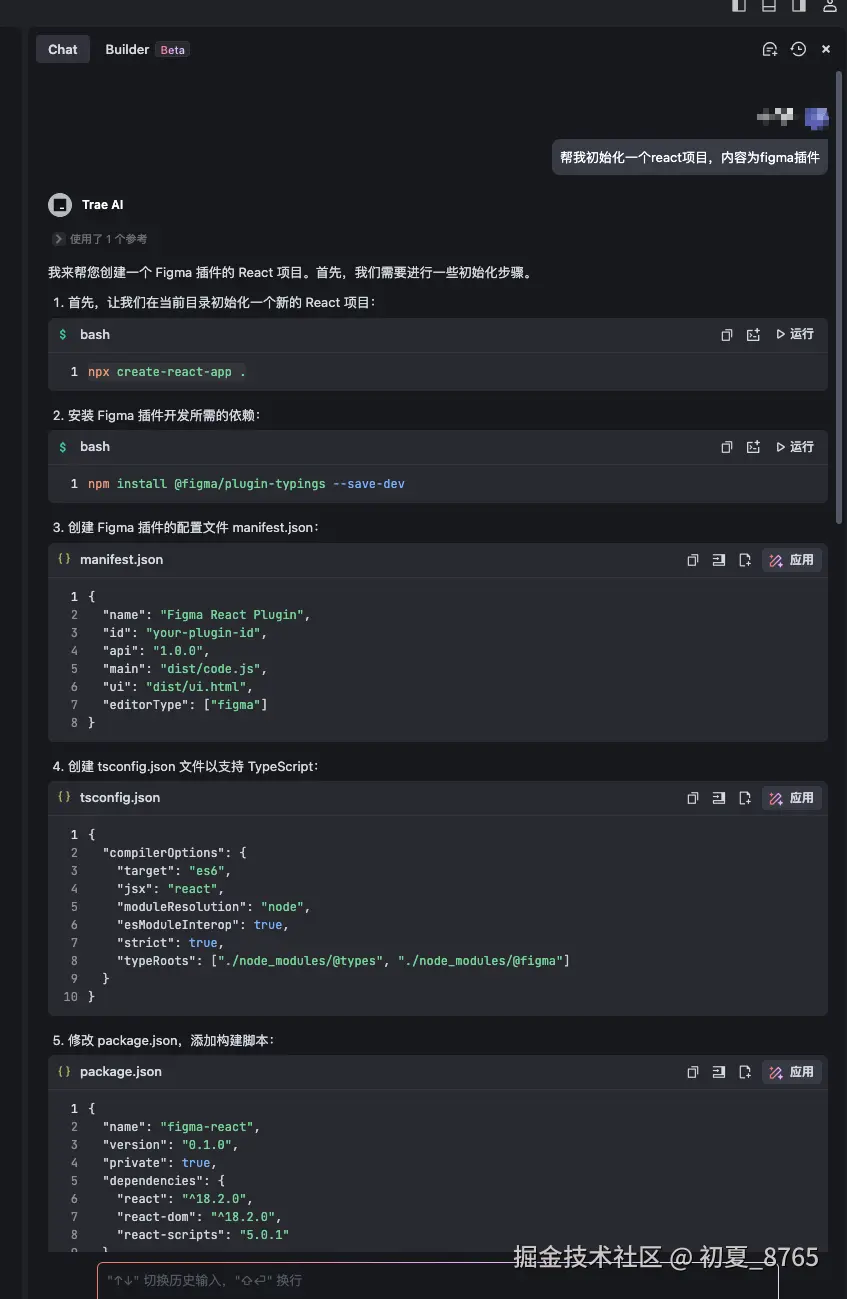Click the npm install @figma/plugin-typings line
The height and width of the screenshot is (1299, 847).
(x=246, y=484)
